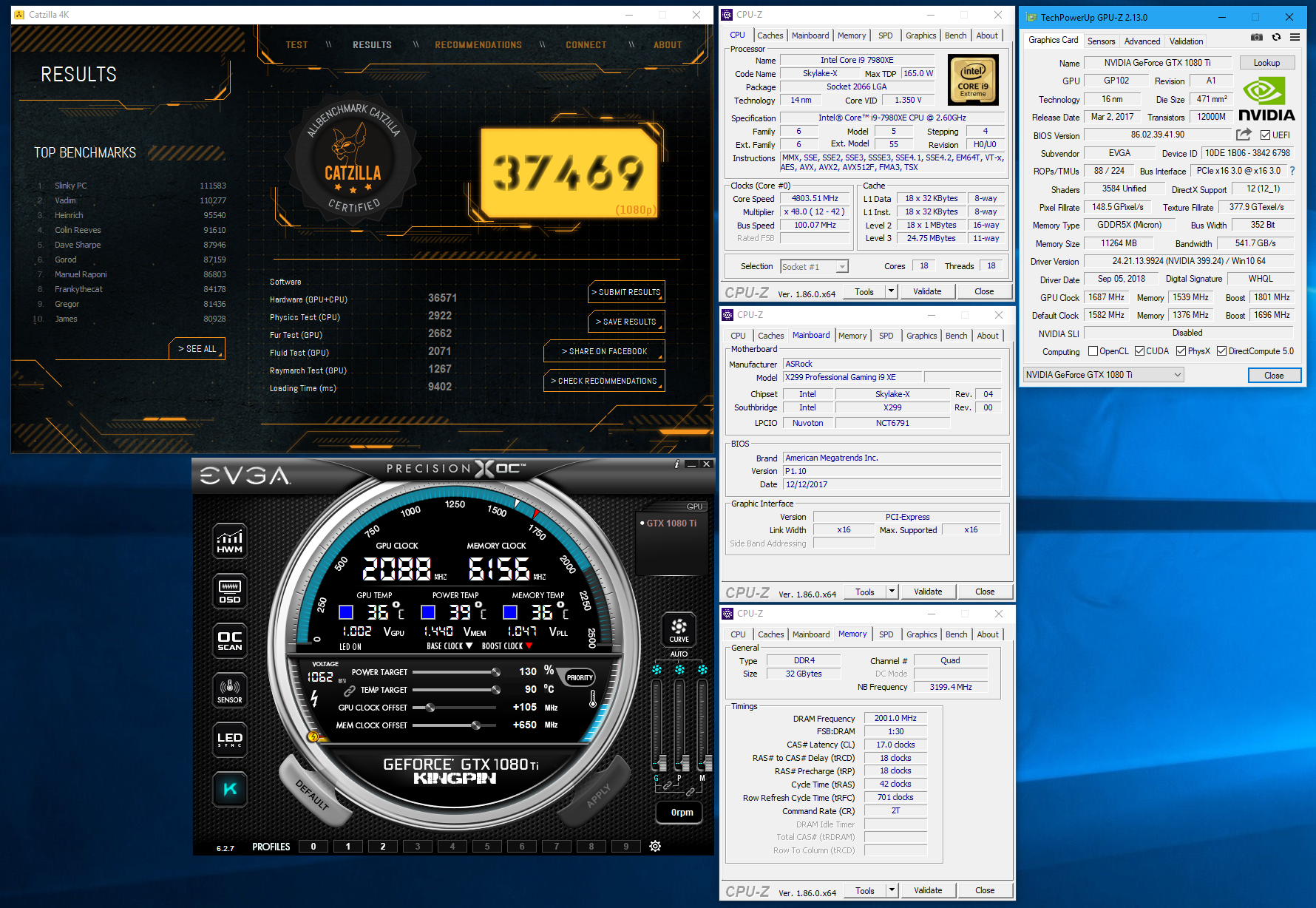This screenshot has height=908, width=1316.
Task: Click Lookup button in GPU-Z
Action: click(x=1266, y=63)
